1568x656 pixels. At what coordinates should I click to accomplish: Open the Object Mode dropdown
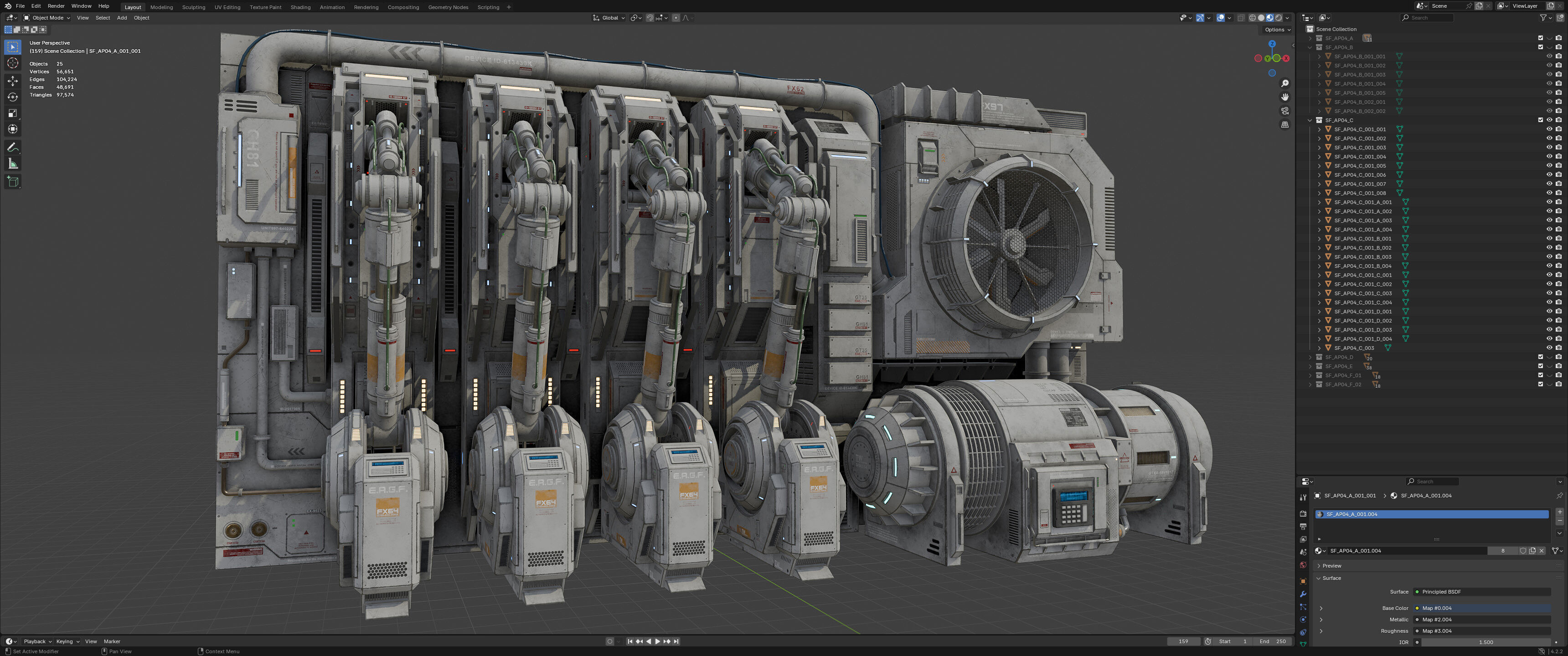click(x=47, y=18)
